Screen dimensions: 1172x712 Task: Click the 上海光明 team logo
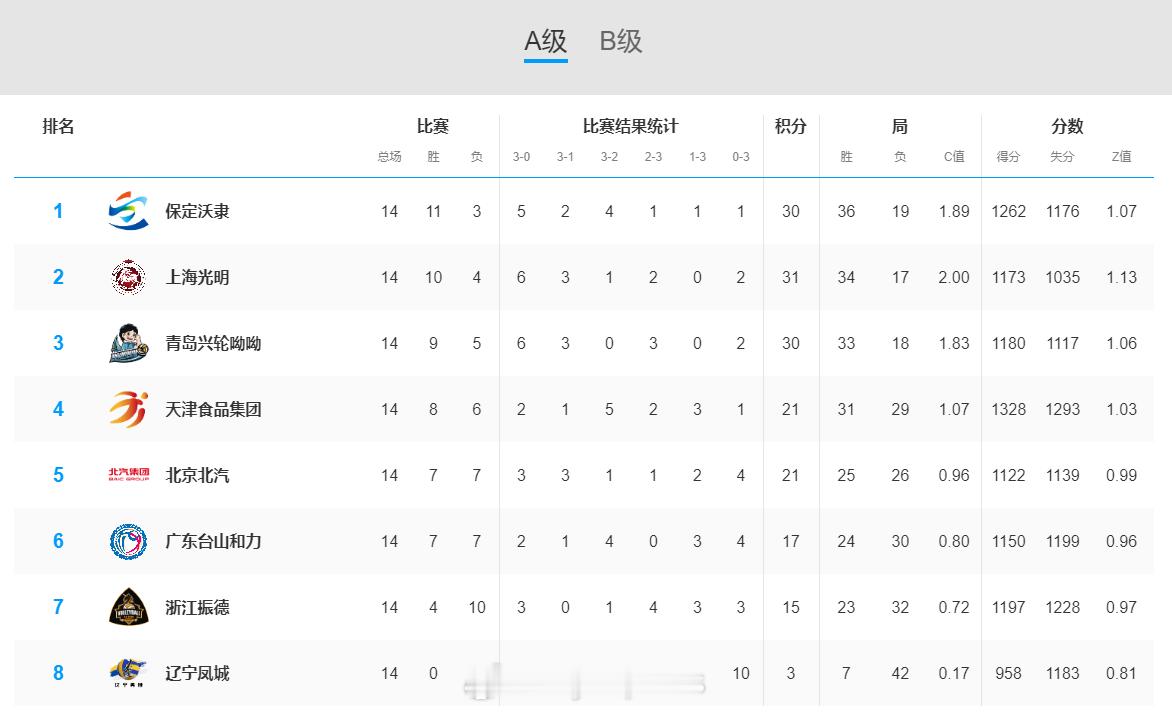[x=128, y=277]
